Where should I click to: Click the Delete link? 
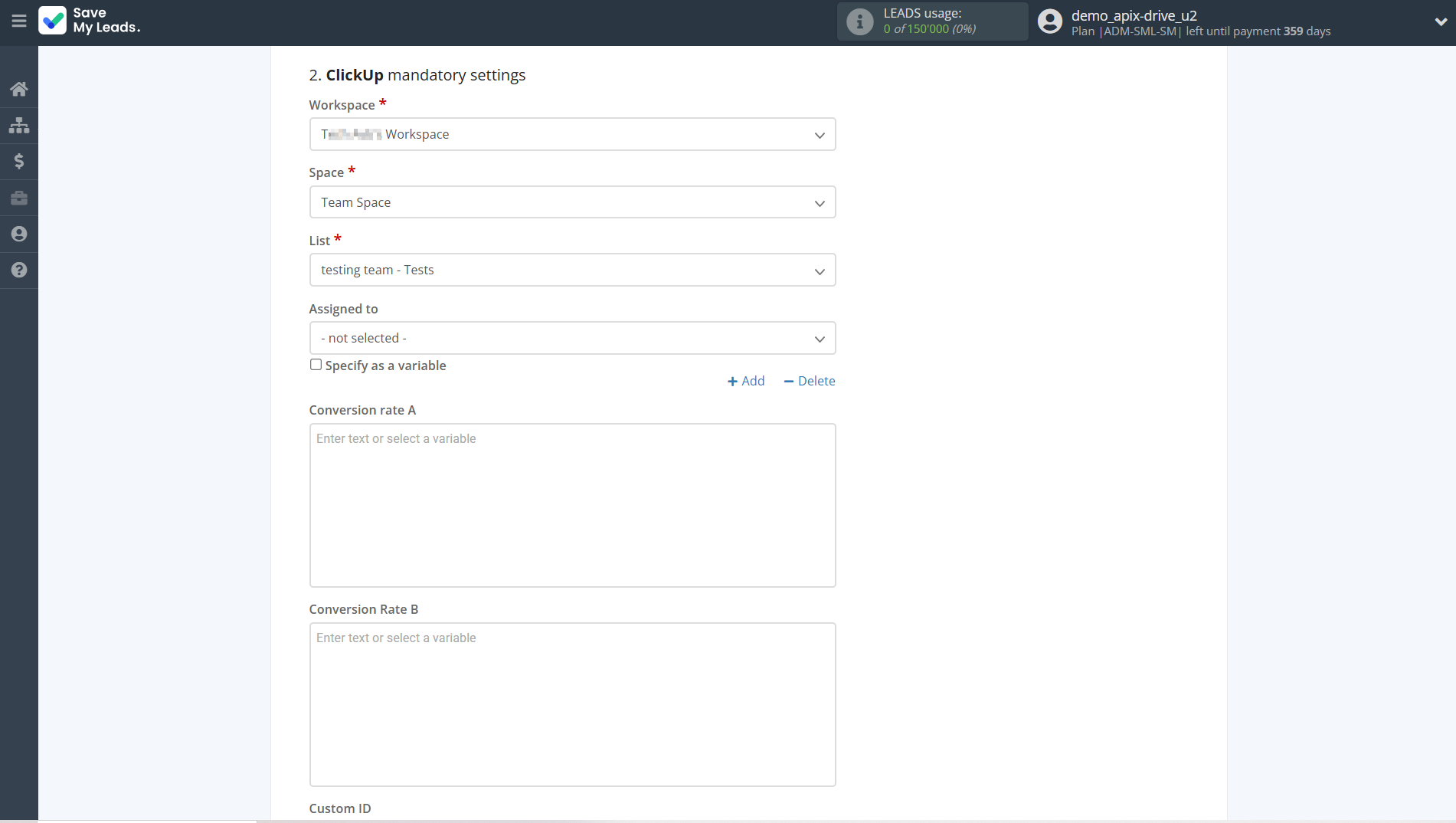810,381
